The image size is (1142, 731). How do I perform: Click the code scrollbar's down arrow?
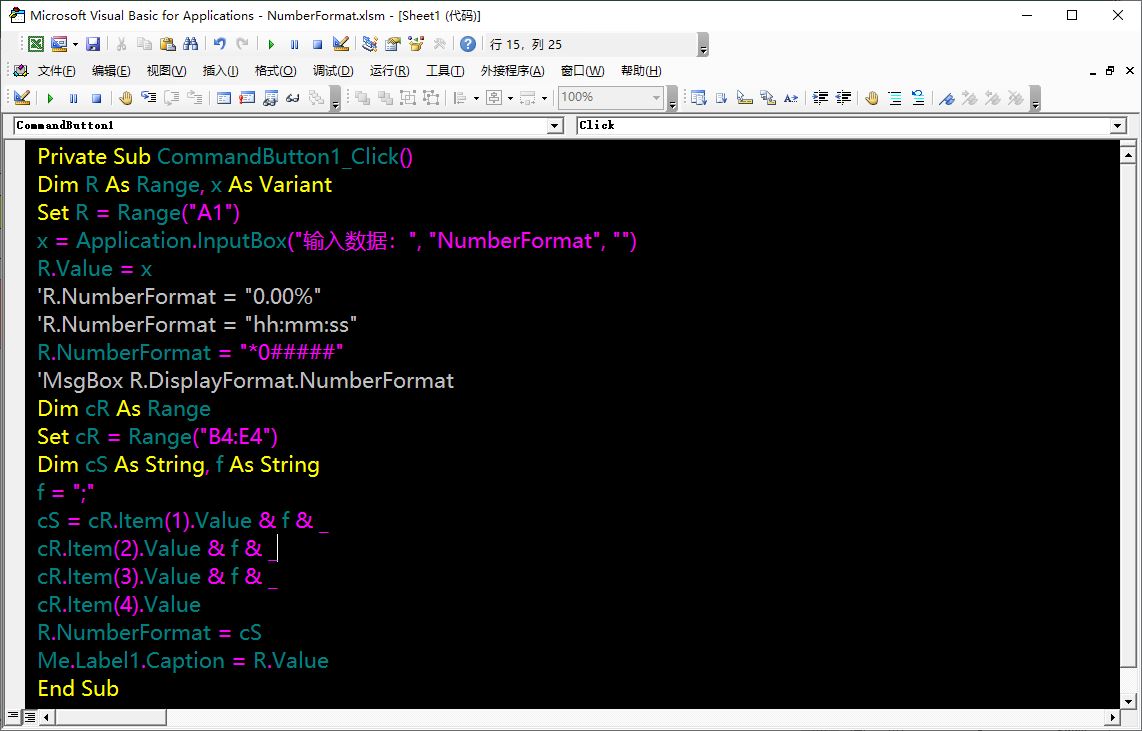[x=1128, y=702]
